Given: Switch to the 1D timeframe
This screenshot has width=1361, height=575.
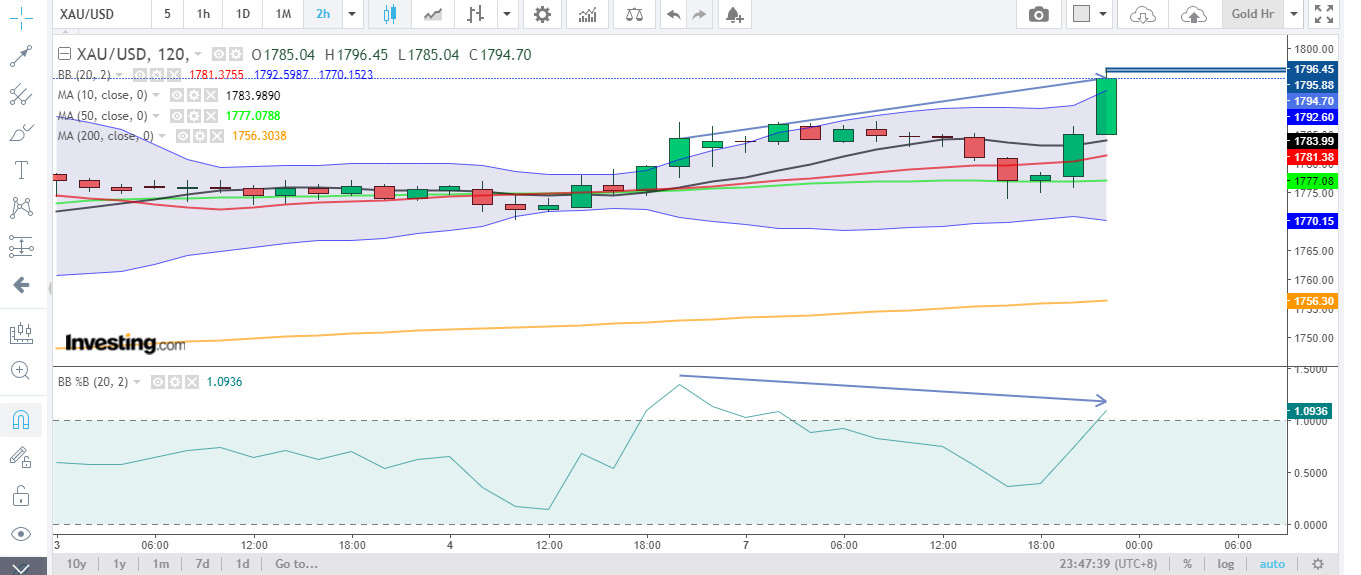Looking at the screenshot, I should (243, 14).
